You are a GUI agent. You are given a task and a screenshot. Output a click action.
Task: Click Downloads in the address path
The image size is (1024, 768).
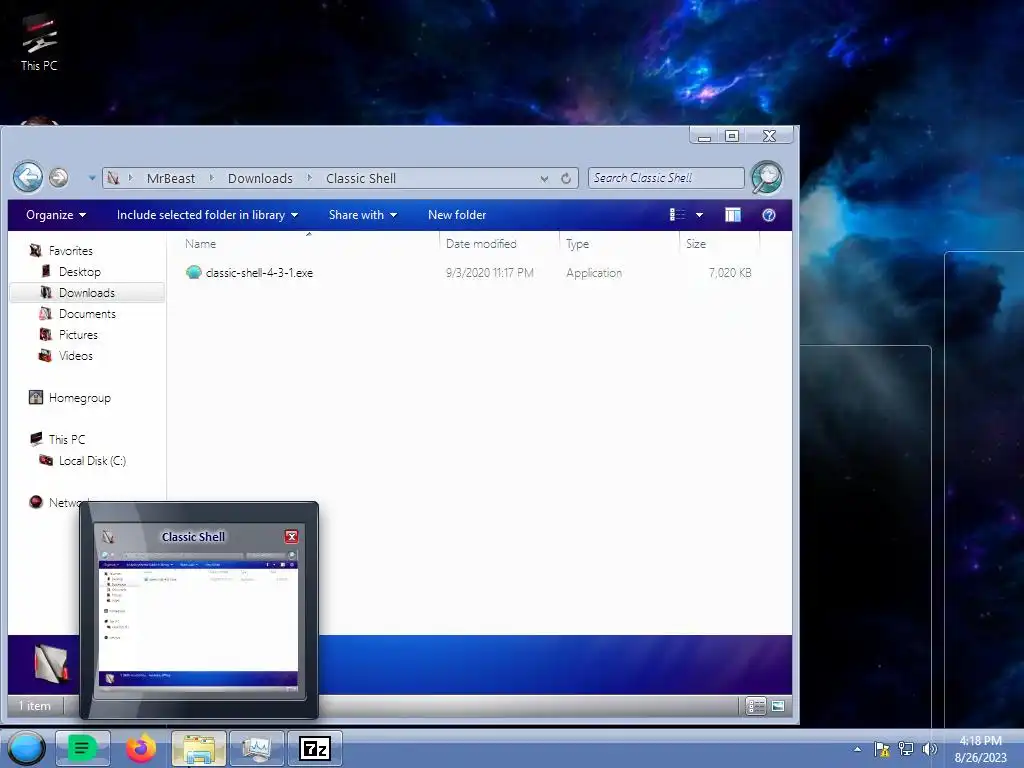pos(260,178)
